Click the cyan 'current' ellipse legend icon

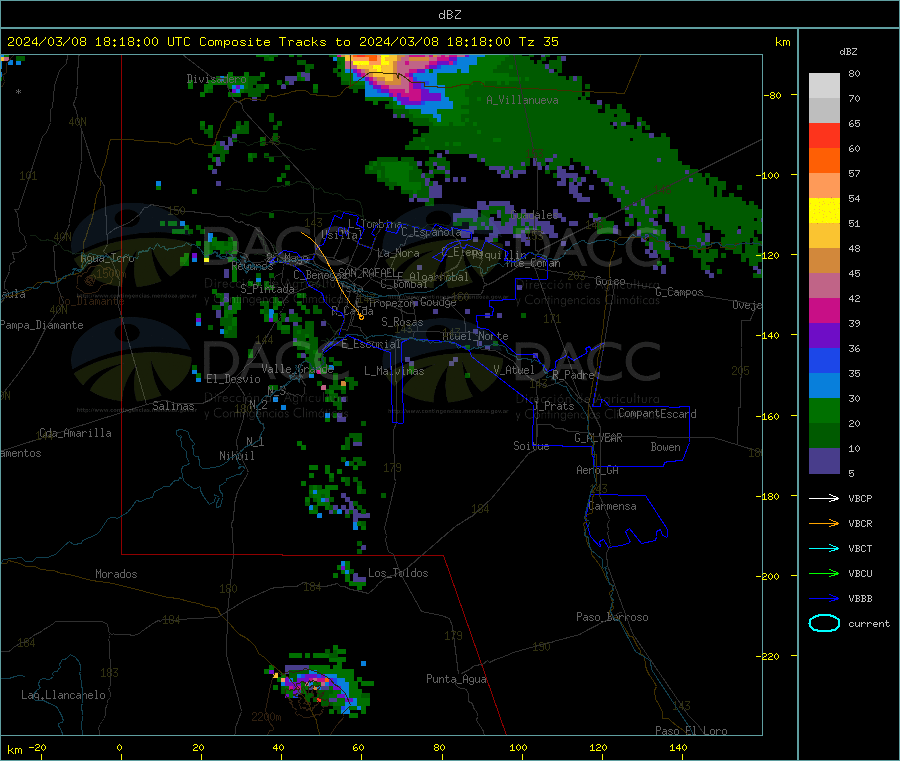pos(824,623)
